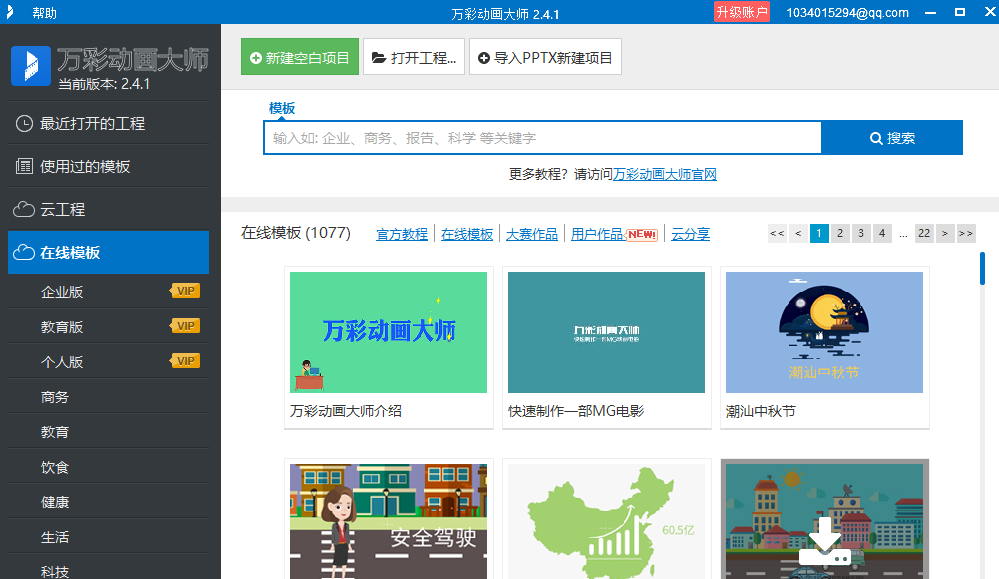Screen dimensions: 999x579
Task: Open 使用过的模板 section
Action: [108, 166]
